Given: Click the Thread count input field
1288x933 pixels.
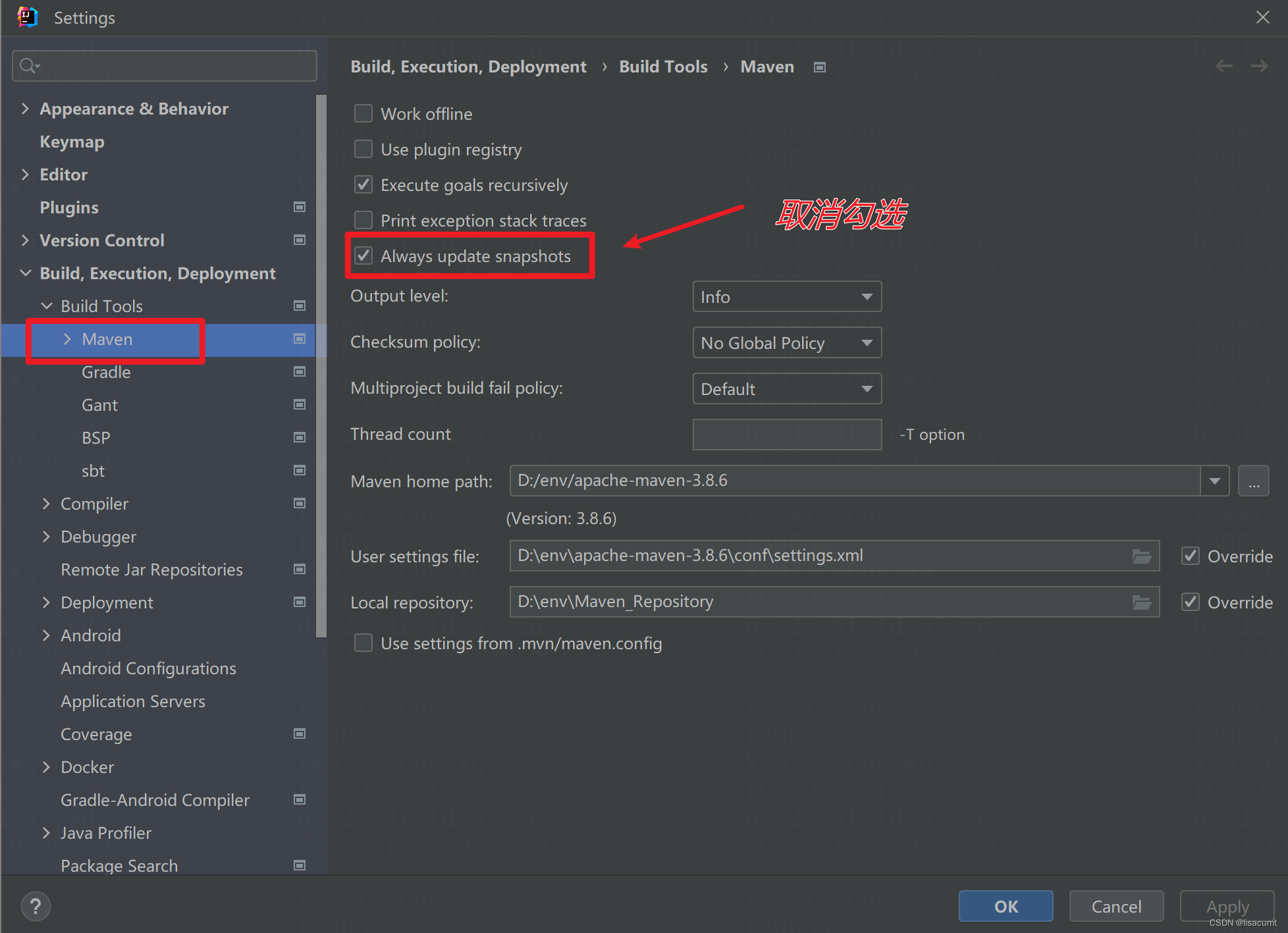Looking at the screenshot, I should click(x=787, y=435).
